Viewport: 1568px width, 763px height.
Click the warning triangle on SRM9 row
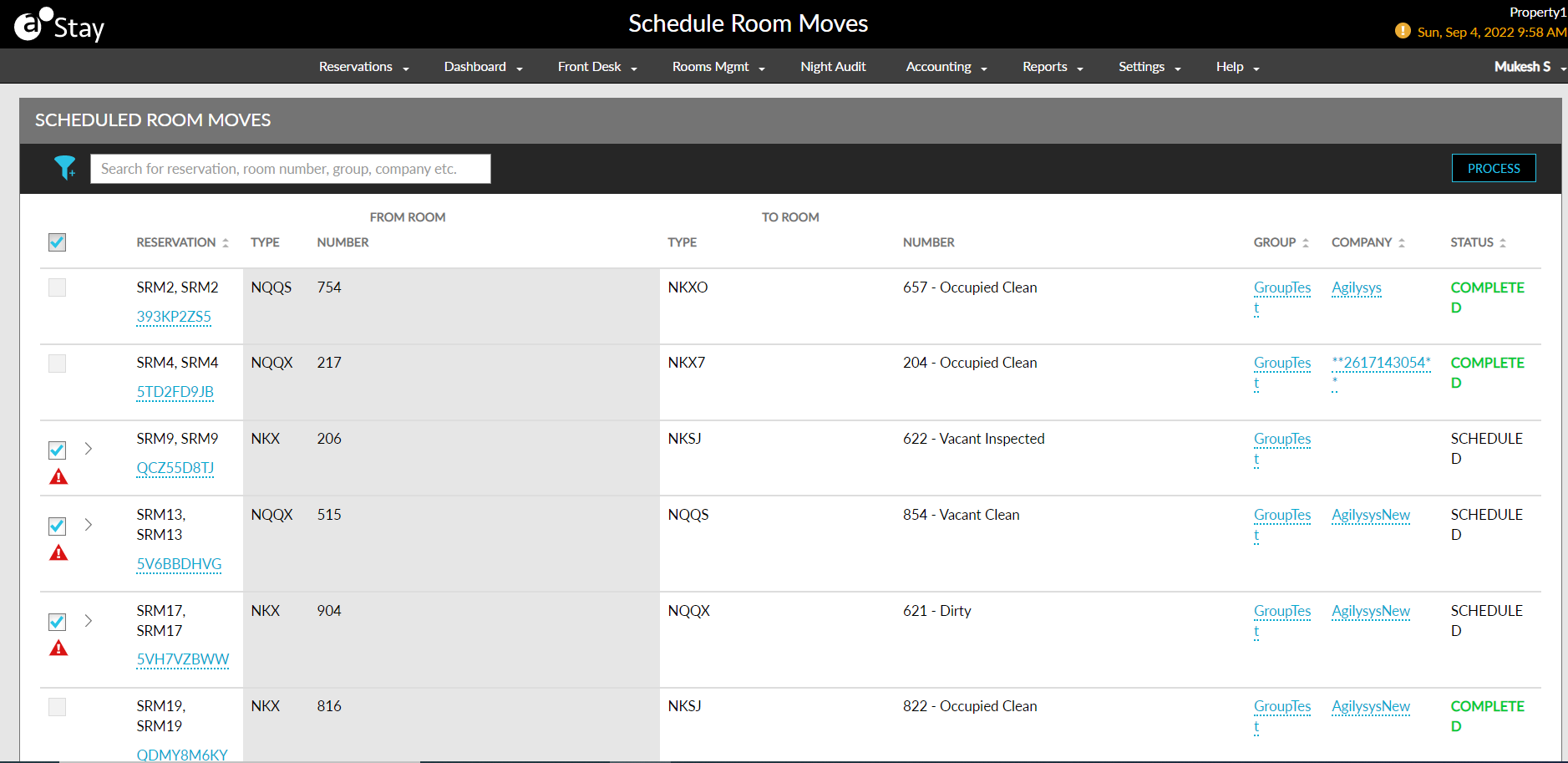(57, 476)
